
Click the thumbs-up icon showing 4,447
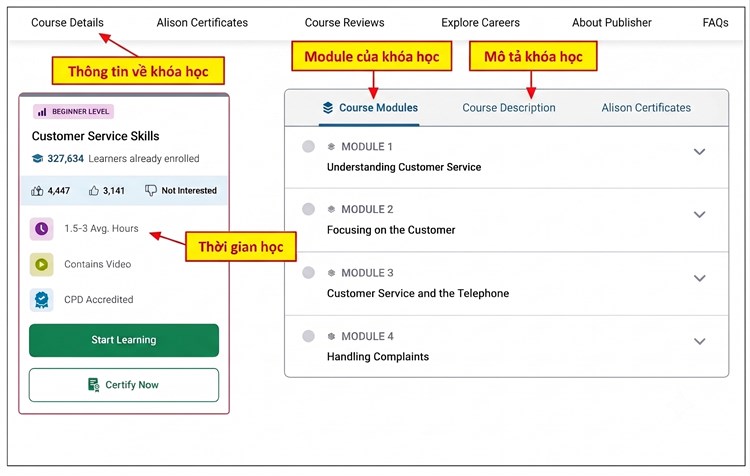click(37, 190)
